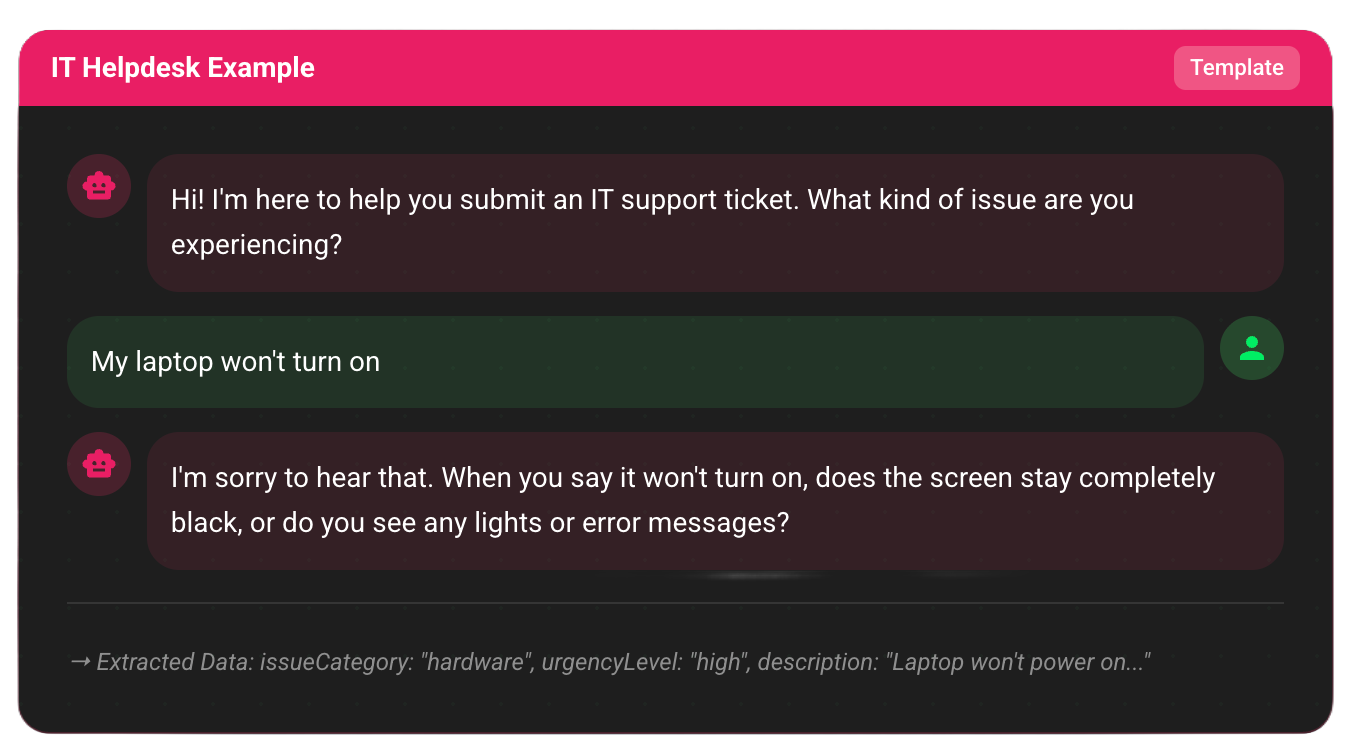Select the person icon in the green circle
Screen dimensions: 1356x752
point(1252,348)
